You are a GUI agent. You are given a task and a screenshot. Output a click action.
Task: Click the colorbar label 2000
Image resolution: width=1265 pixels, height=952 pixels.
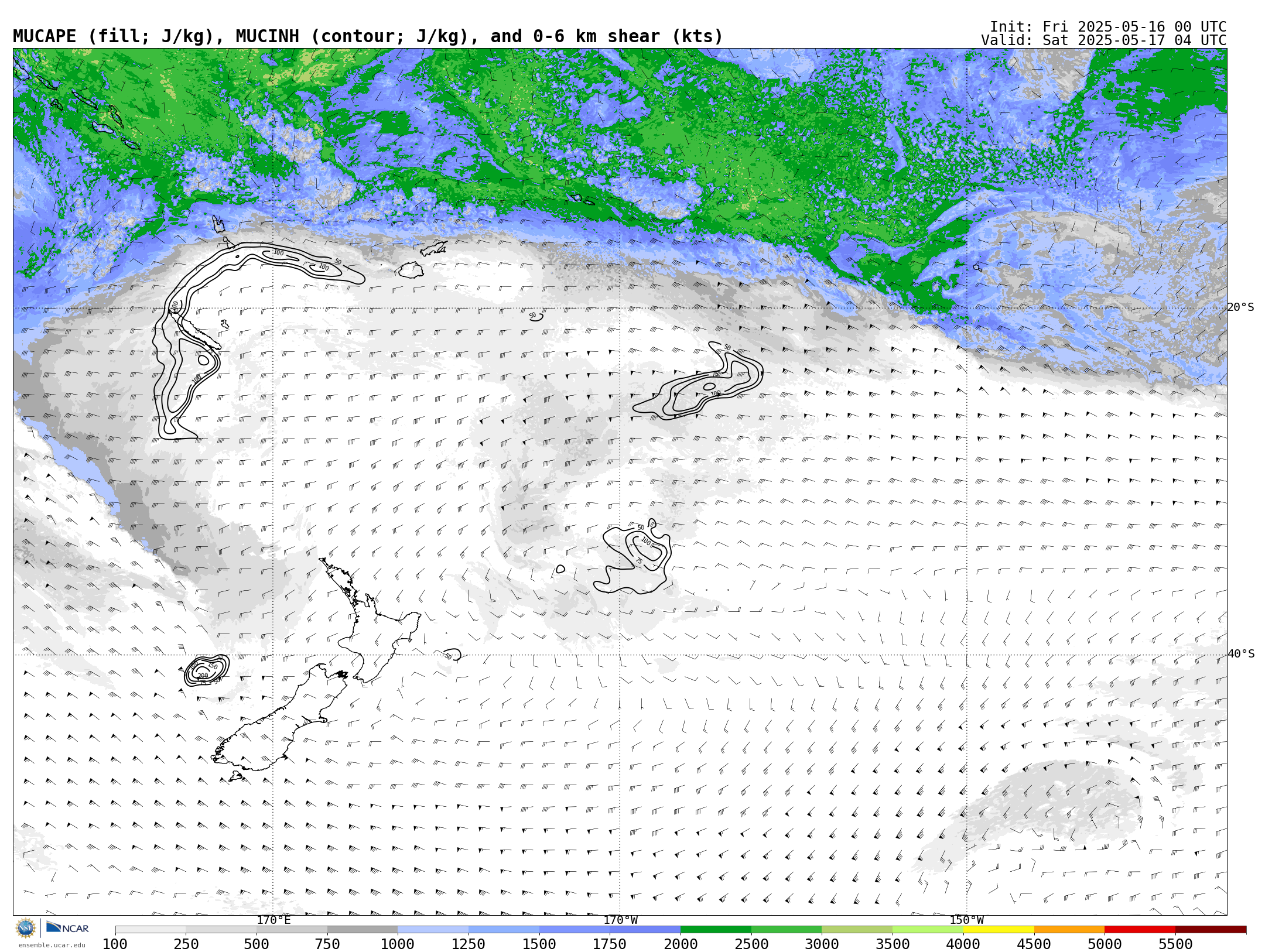tap(681, 944)
